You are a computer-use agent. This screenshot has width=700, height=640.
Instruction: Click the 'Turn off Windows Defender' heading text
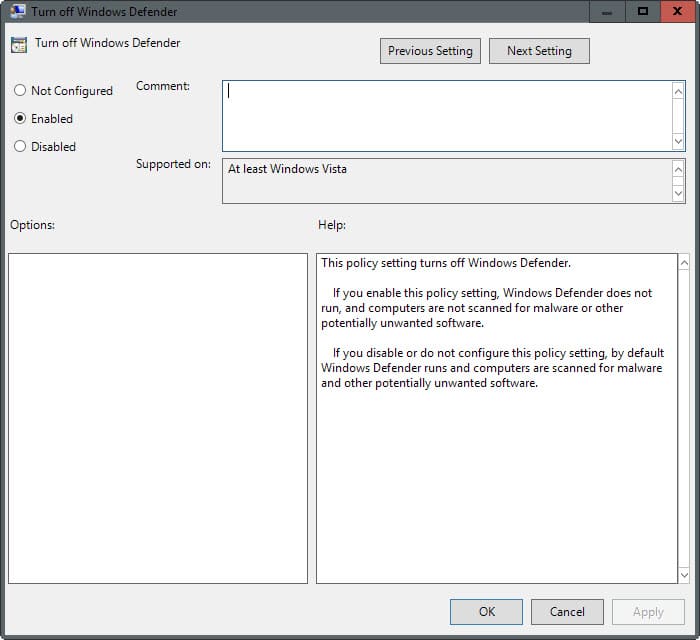click(108, 43)
